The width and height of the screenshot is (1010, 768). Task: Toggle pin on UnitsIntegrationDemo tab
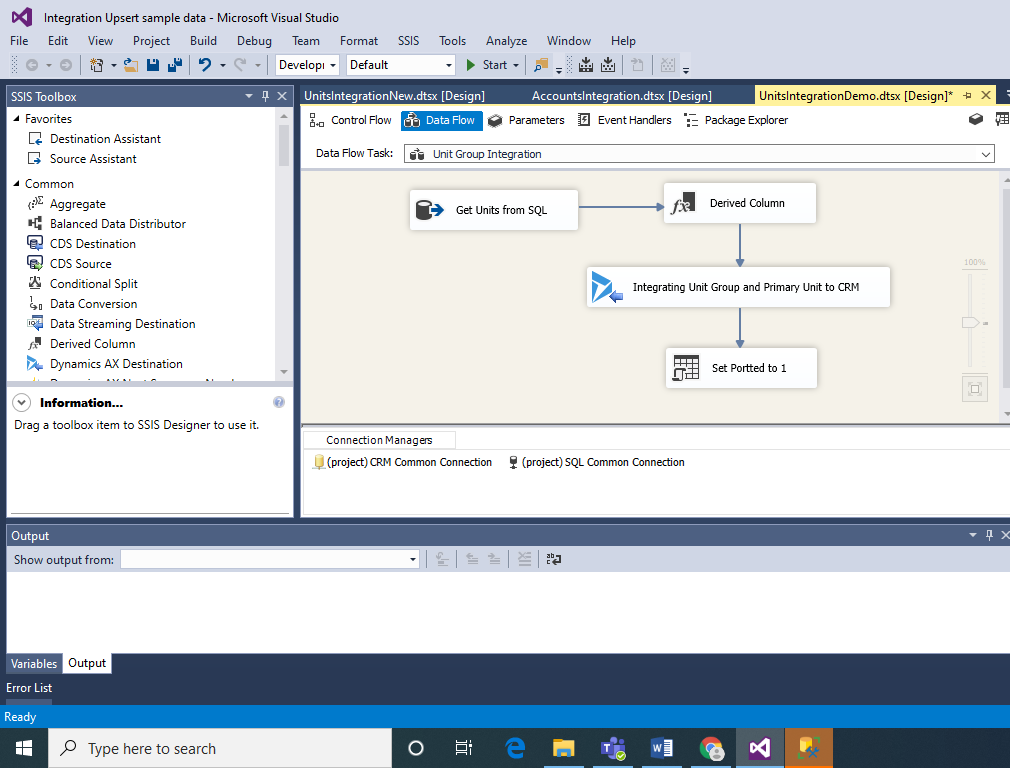tap(967, 95)
